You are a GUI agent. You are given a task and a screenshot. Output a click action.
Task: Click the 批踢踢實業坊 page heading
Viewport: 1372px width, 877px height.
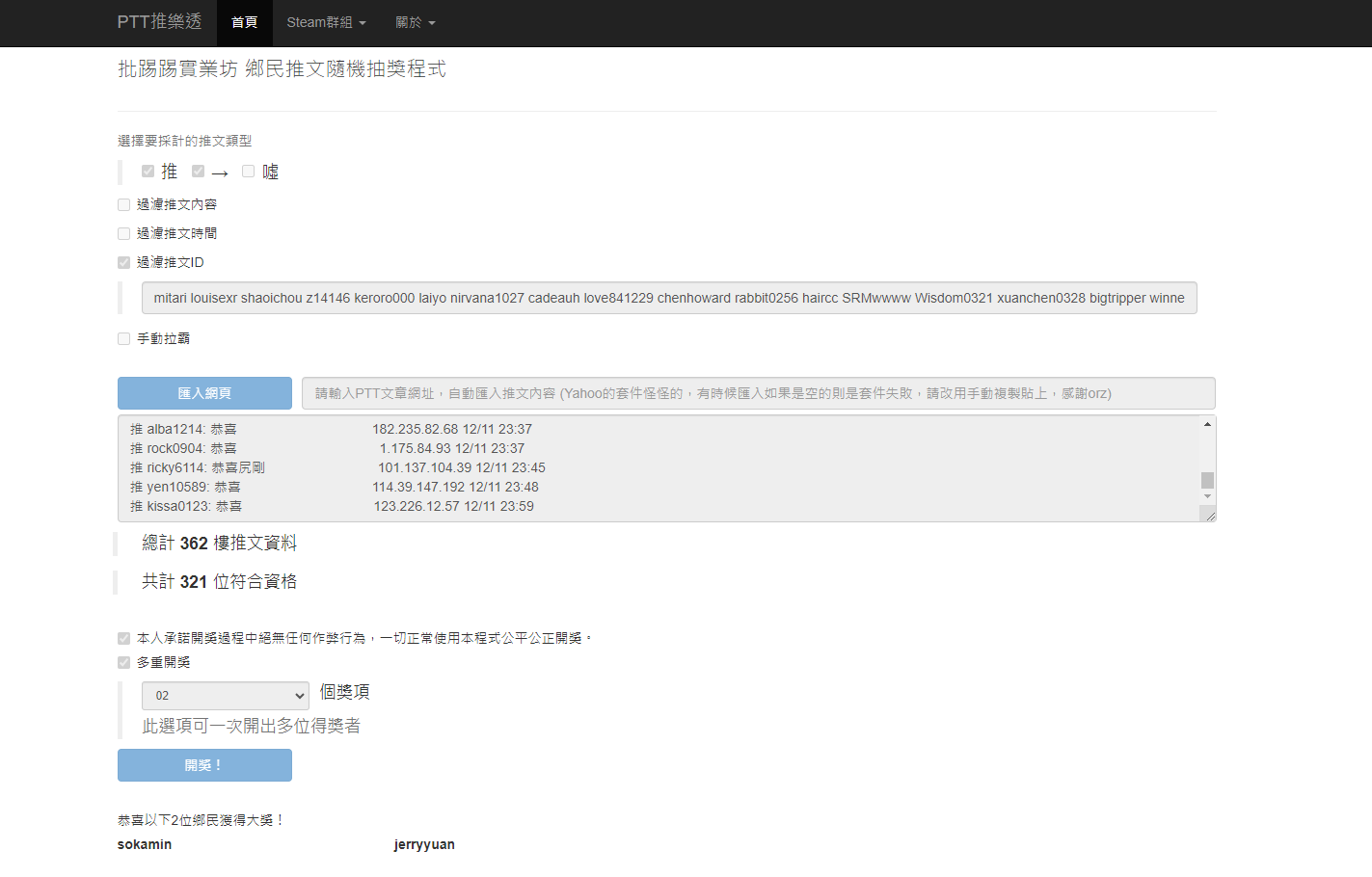tap(282, 69)
